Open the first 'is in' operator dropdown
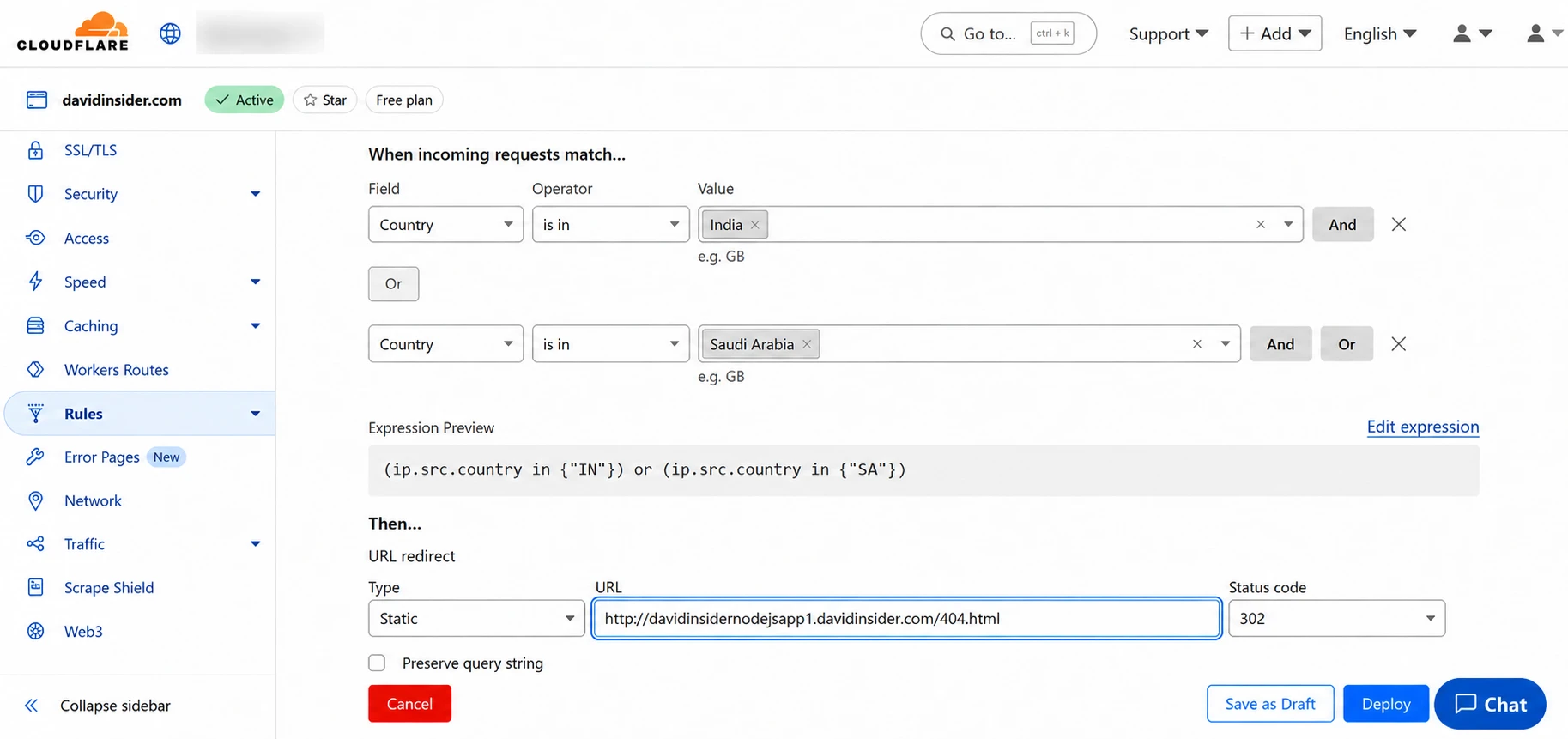 [610, 224]
